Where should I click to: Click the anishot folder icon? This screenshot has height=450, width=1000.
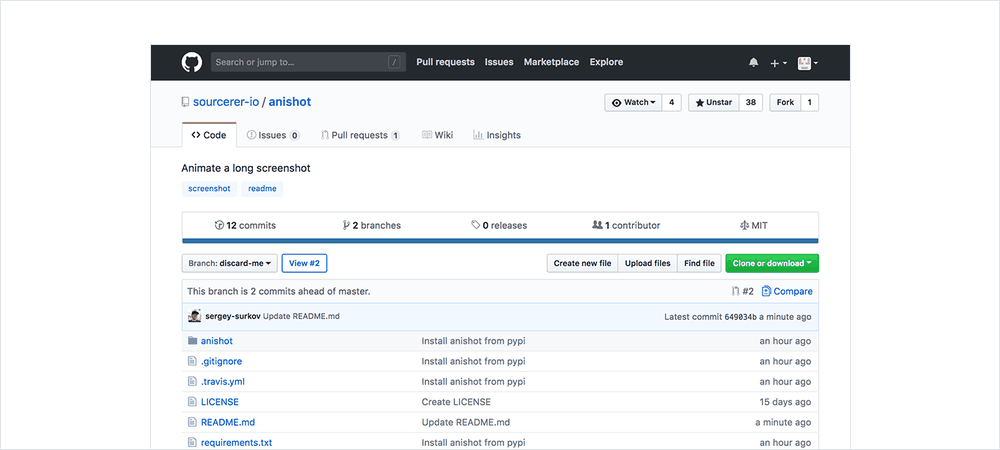(192, 341)
